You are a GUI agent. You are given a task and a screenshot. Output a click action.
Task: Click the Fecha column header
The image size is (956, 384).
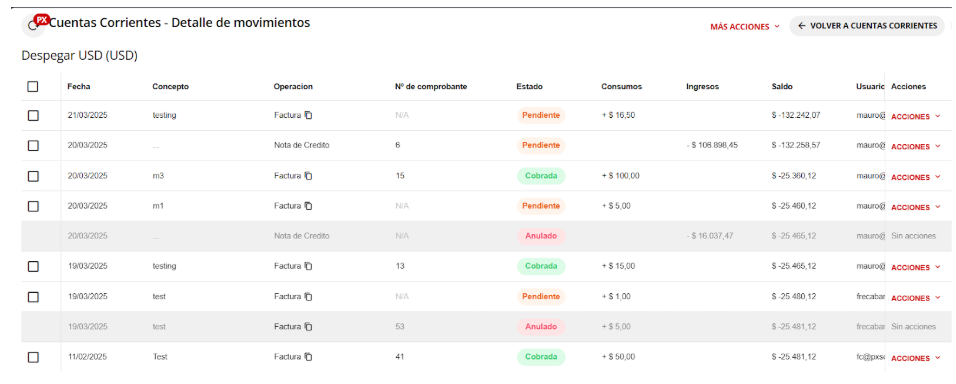79,87
